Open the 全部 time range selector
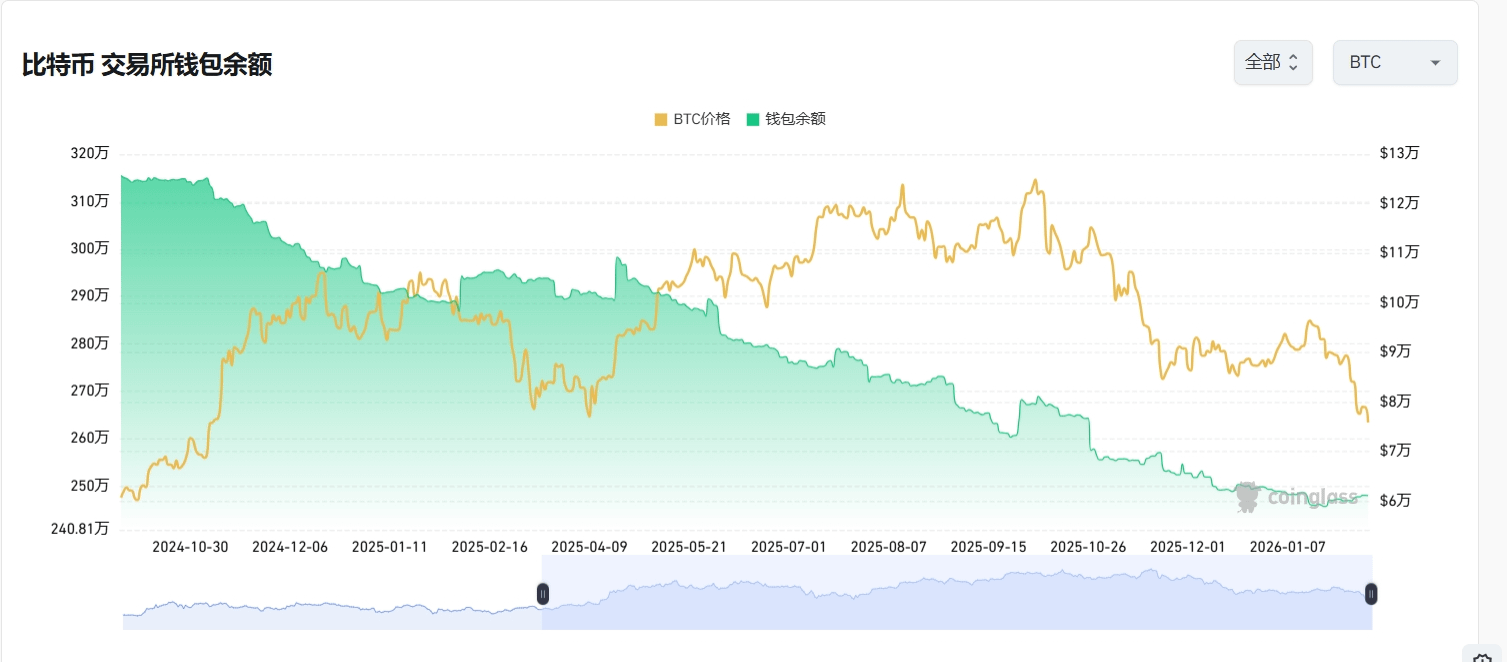 [1272, 63]
